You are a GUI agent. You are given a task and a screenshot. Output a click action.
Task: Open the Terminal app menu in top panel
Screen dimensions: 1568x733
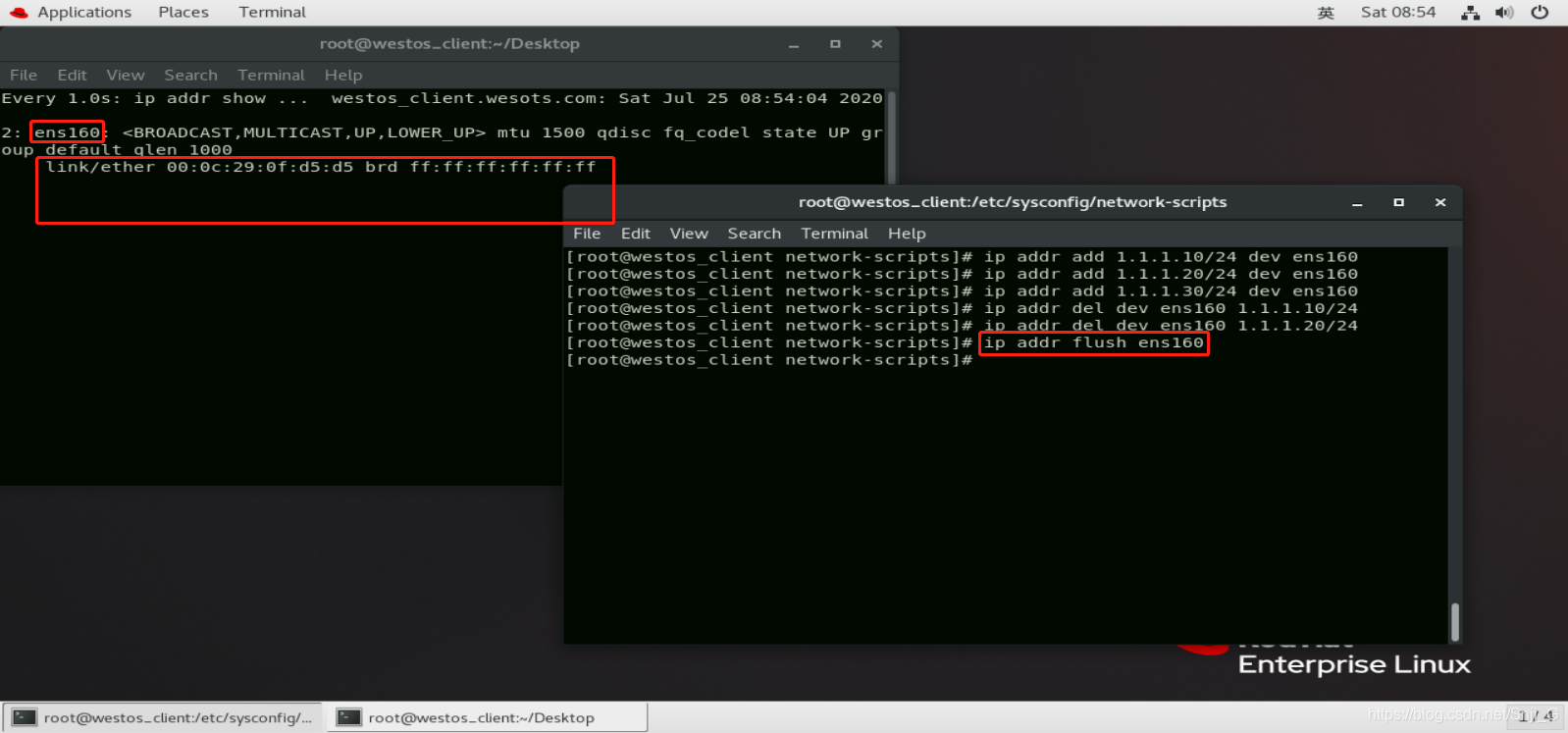(272, 12)
